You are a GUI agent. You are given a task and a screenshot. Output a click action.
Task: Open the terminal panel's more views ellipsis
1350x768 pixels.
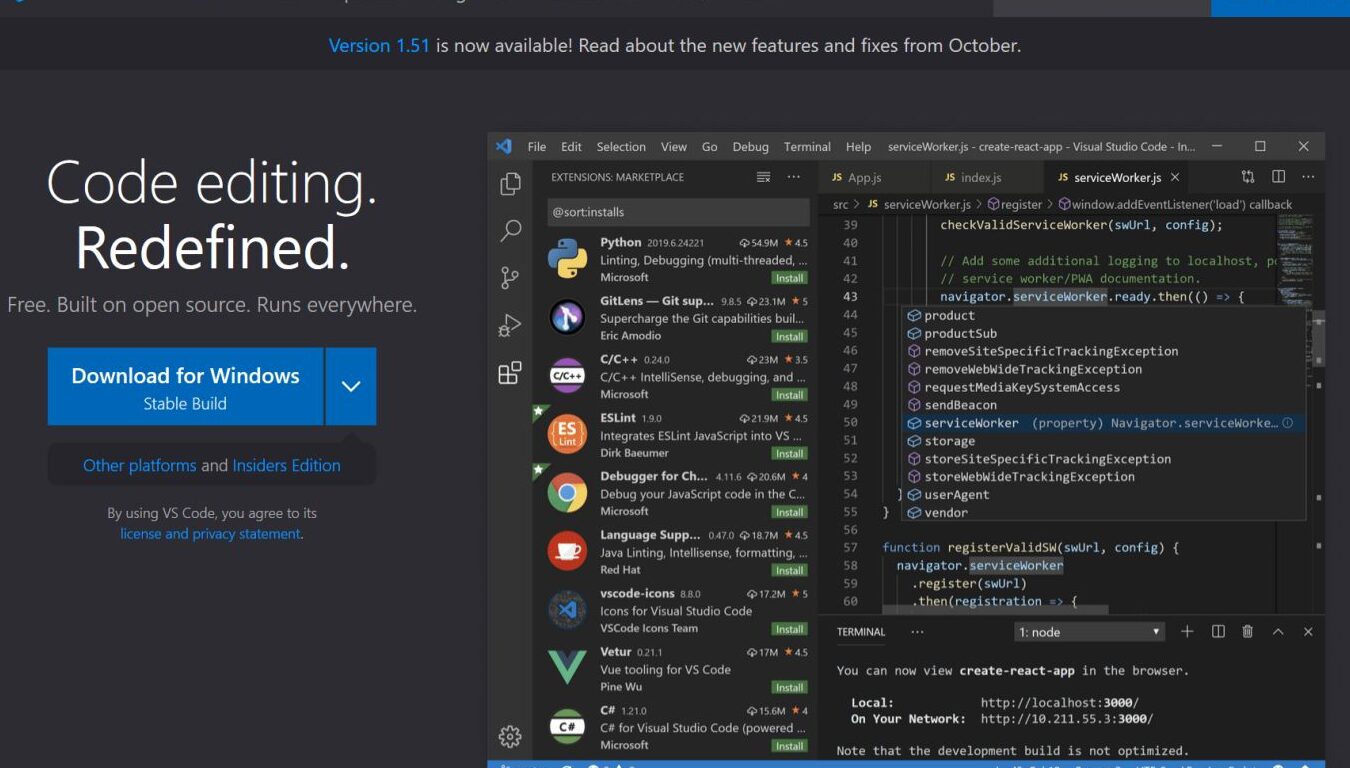click(917, 632)
